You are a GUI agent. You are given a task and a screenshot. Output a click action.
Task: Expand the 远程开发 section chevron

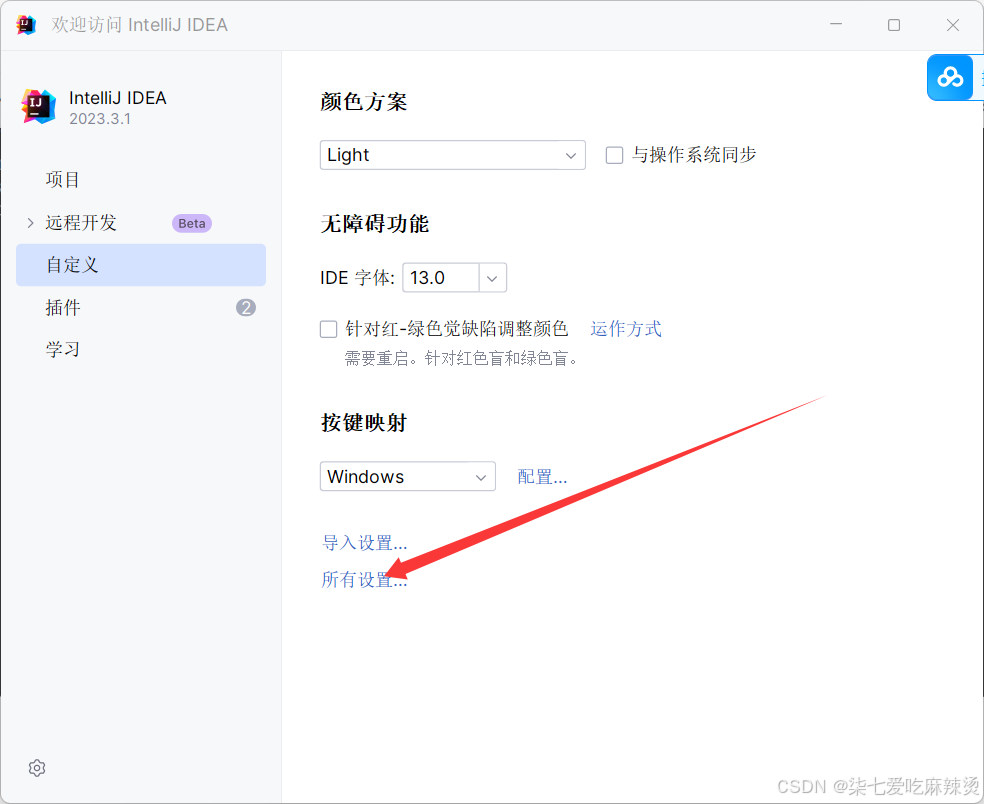[x=30, y=223]
